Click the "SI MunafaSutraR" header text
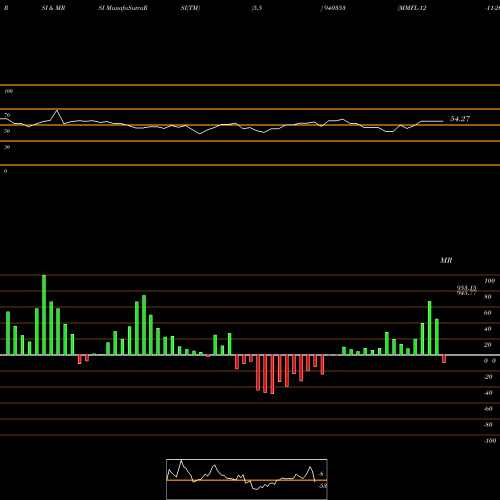This screenshot has height=500, width=500. (123, 8)
